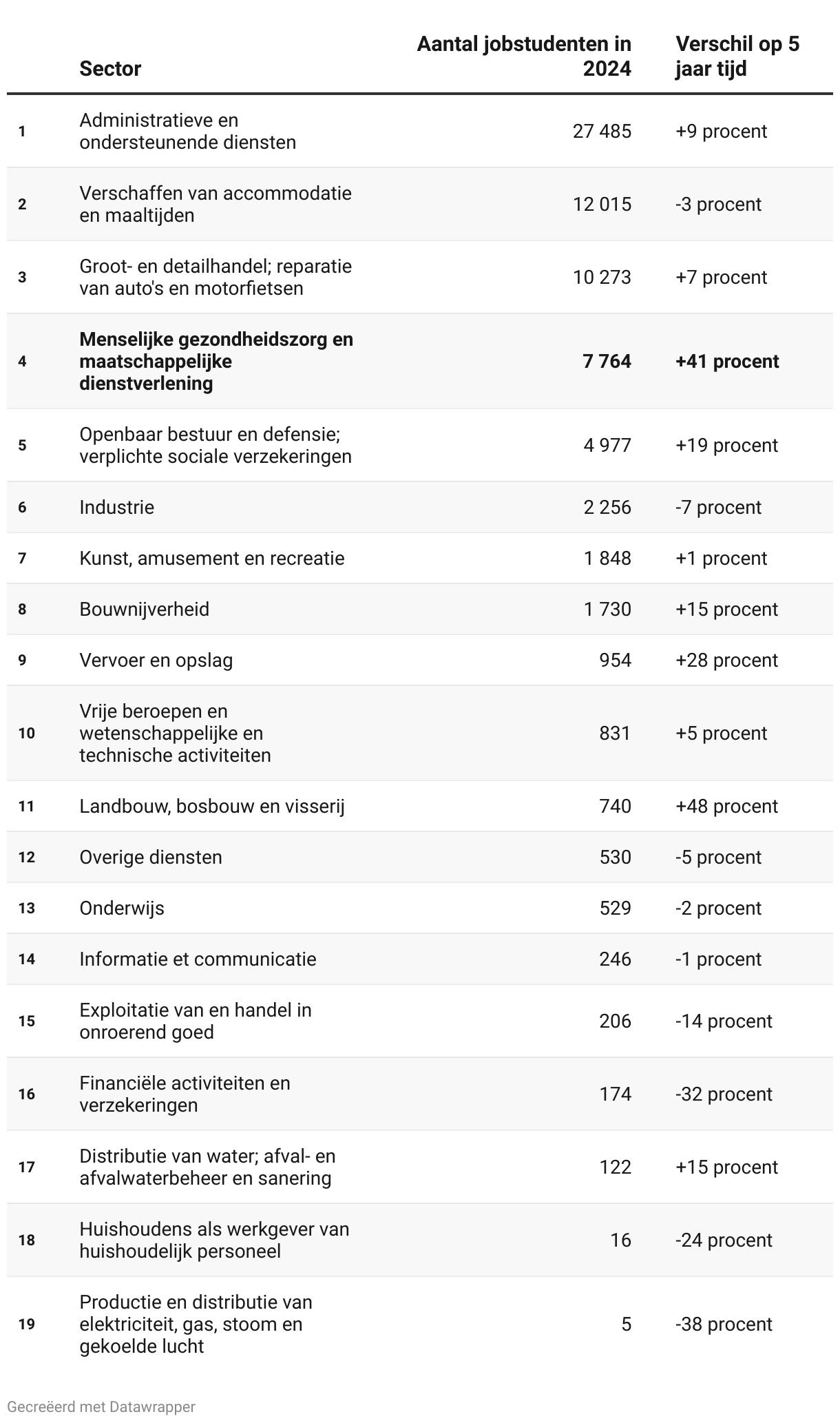Click the +41 procent cell
Image resolution: width=840 pixels, height=1423 pixels.
pyautogui.click(x=727, y=361)
